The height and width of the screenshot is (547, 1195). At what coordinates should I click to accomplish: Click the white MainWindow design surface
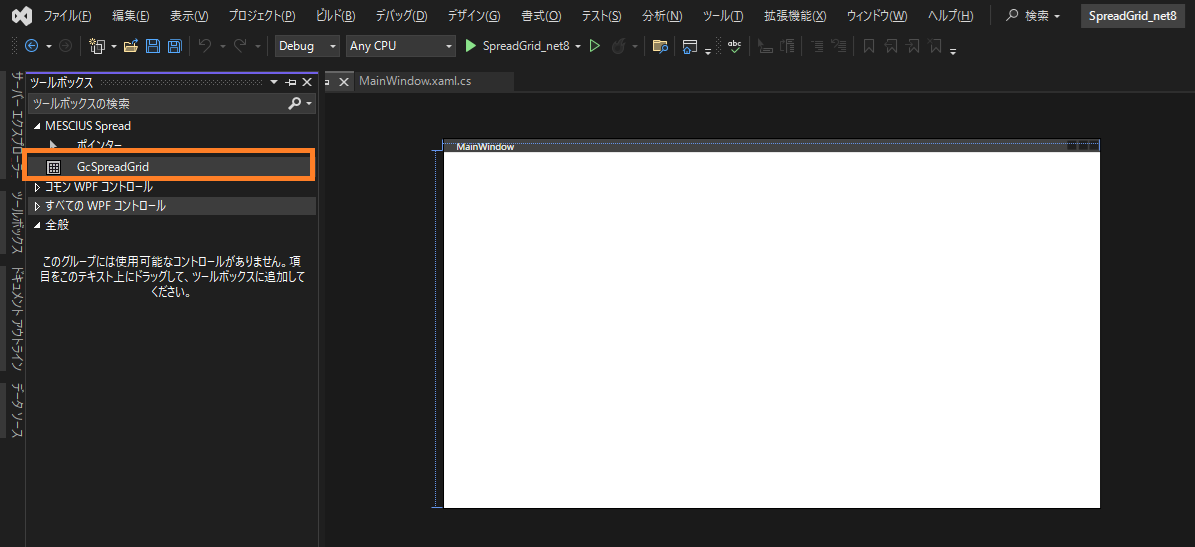click(771, 329)
